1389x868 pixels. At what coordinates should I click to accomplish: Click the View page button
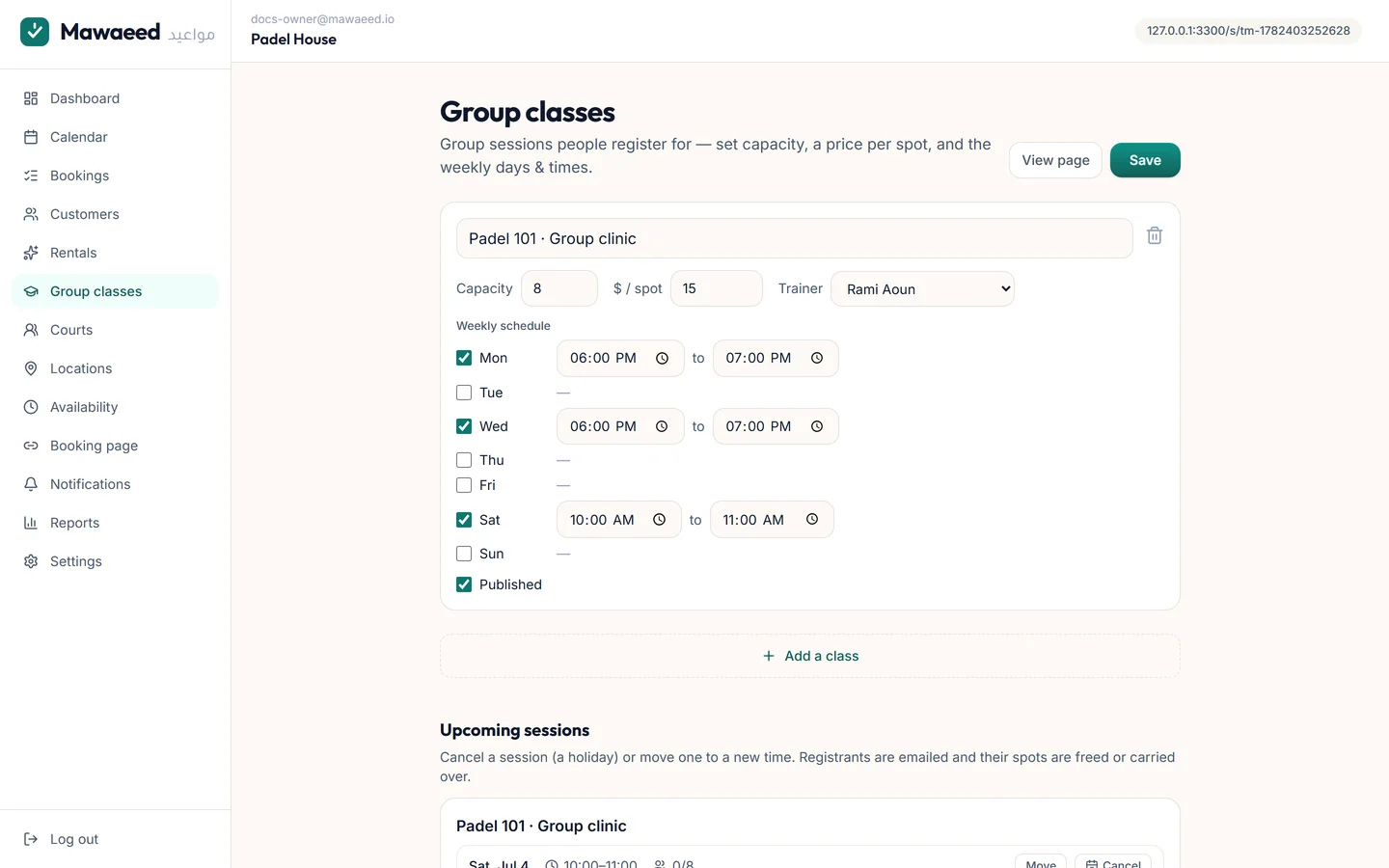pyautogui.click(x=1055, y=160)
